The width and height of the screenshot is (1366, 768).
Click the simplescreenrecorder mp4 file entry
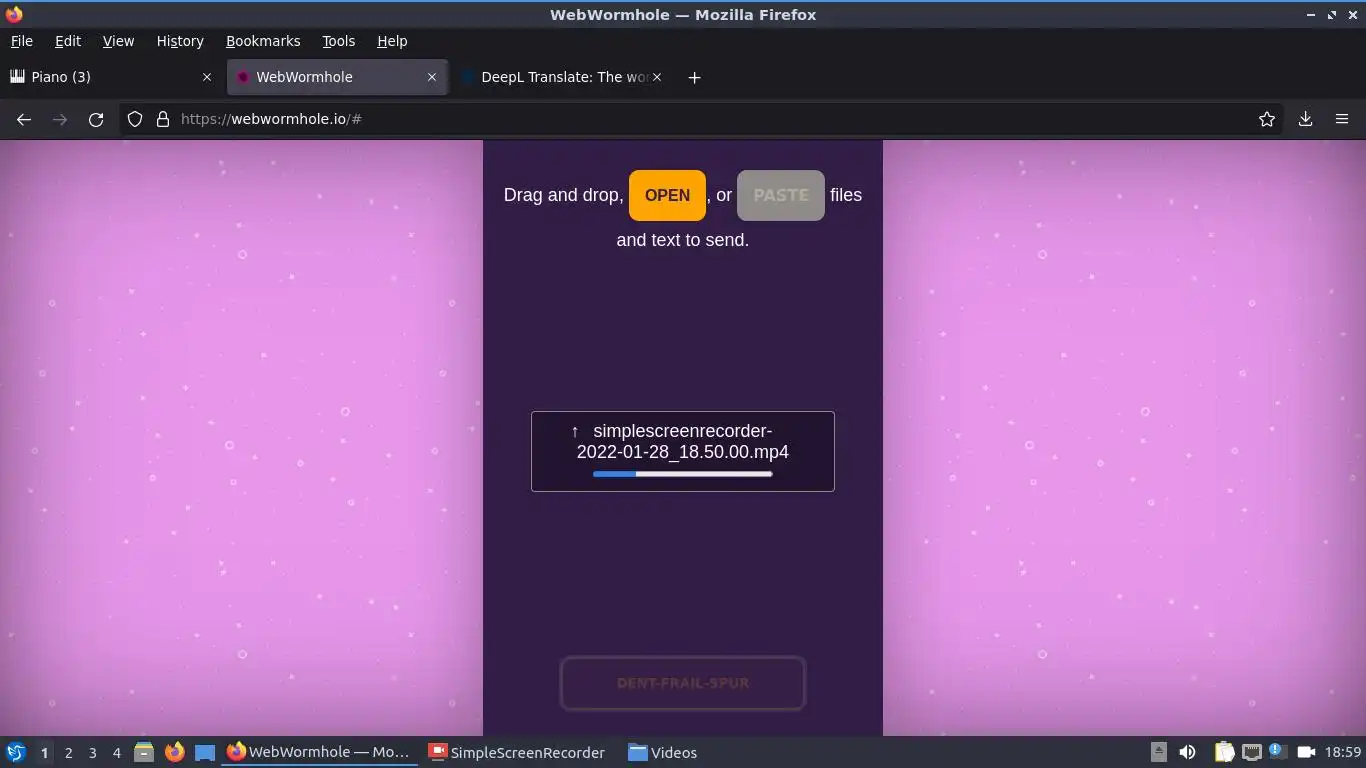683,451
